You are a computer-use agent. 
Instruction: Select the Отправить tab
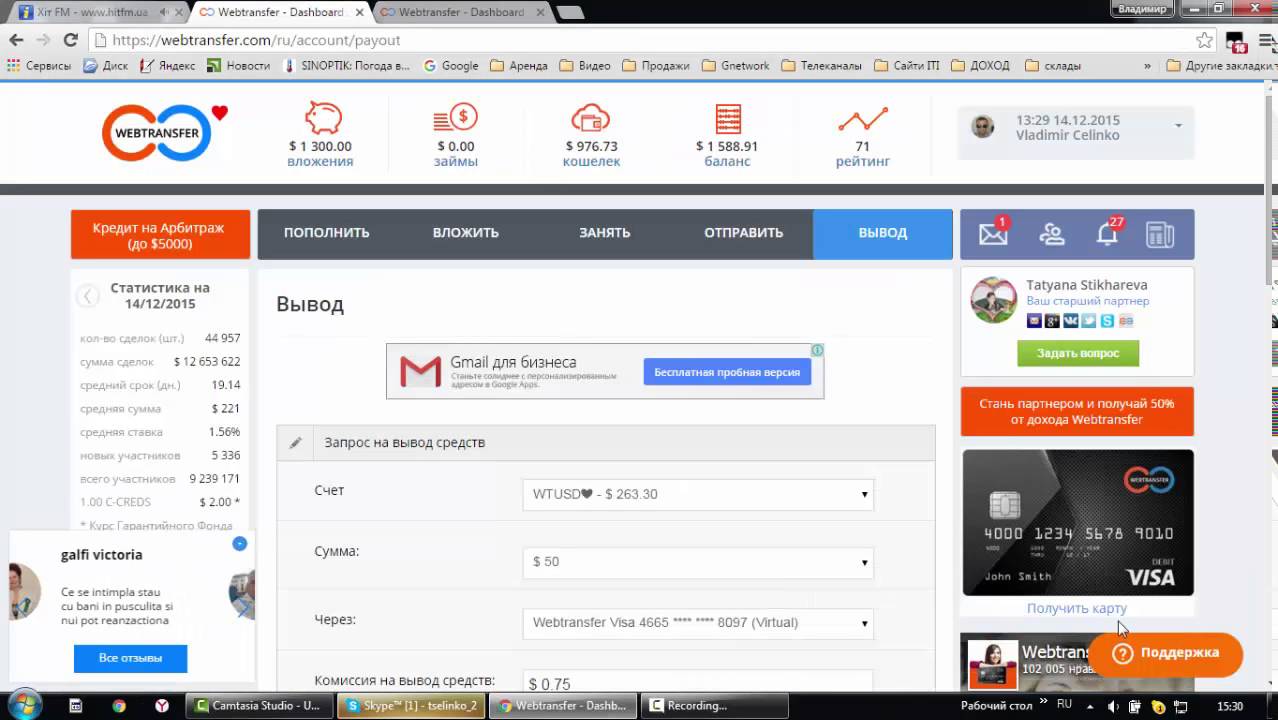click(x=743, y=233)
